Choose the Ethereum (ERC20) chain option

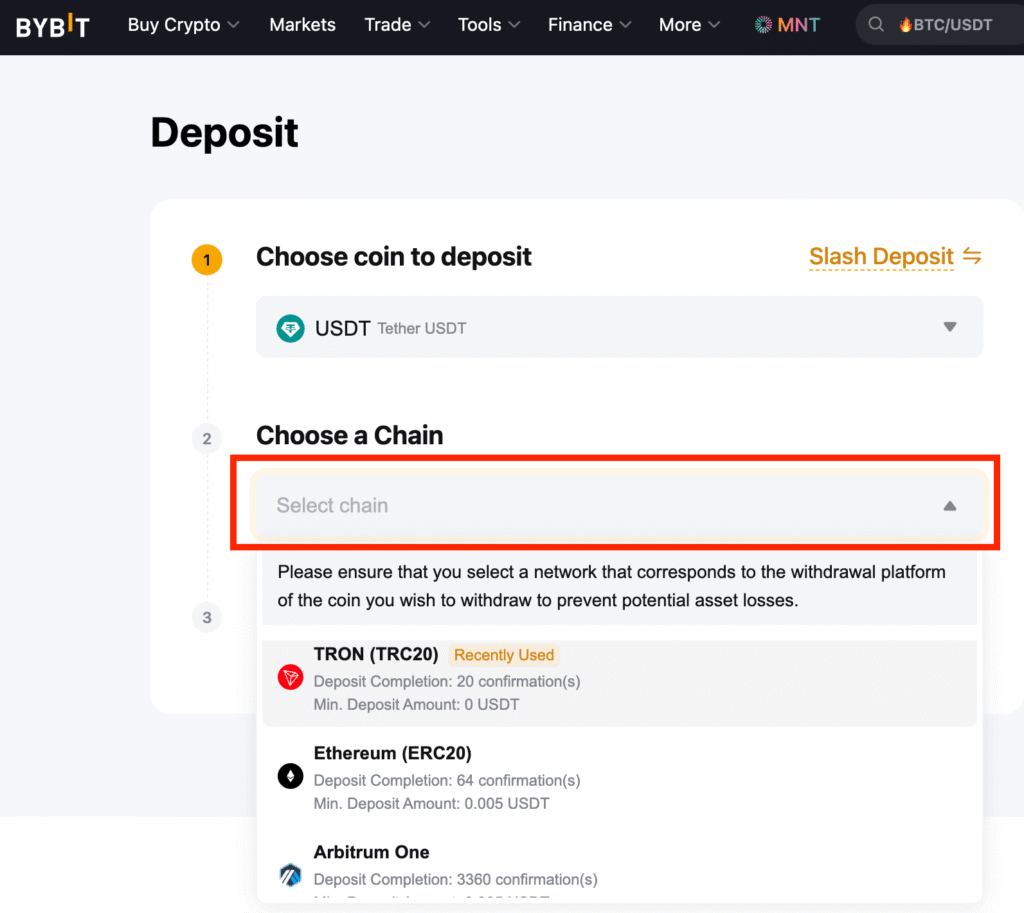[x=619, y=777]
